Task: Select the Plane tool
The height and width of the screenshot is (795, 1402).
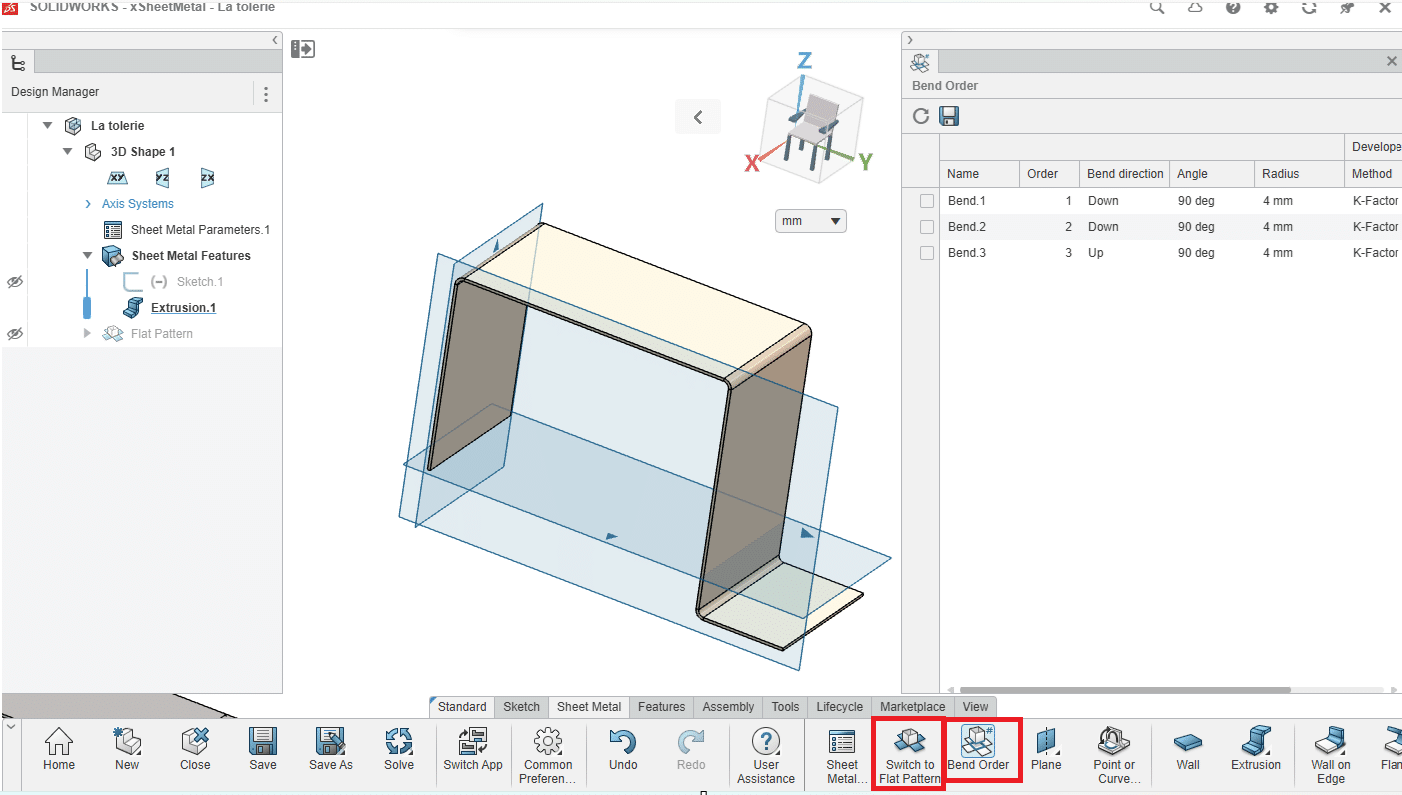Action: [1046, 749]
